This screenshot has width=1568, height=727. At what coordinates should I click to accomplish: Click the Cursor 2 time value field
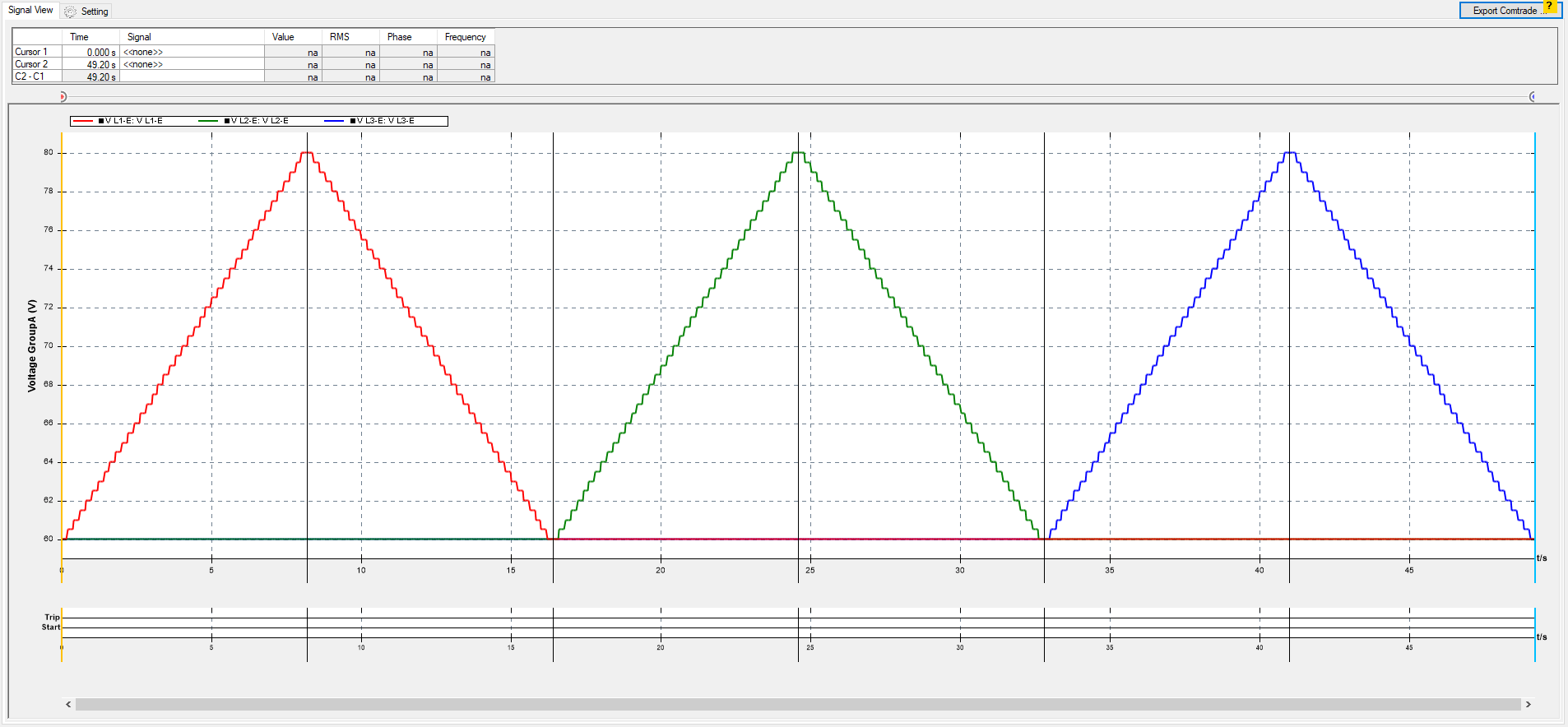[90, 64]
